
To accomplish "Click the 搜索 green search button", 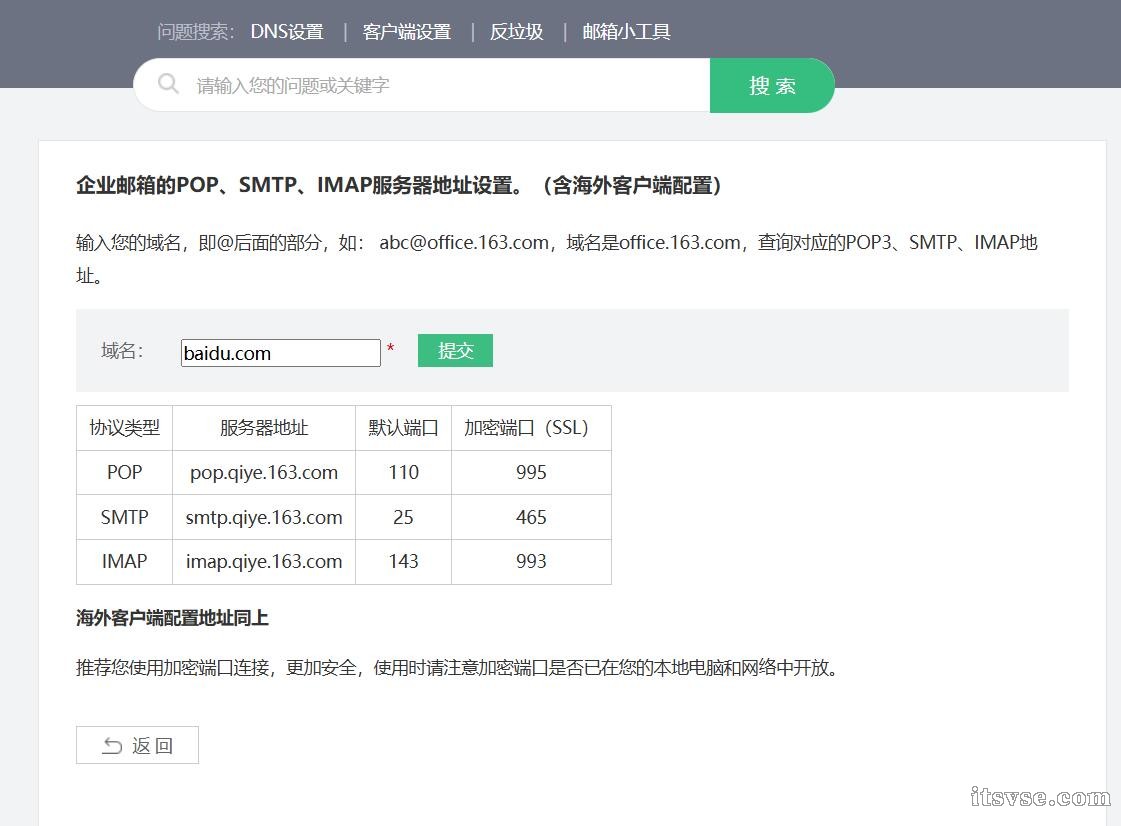I will (772, 85).
